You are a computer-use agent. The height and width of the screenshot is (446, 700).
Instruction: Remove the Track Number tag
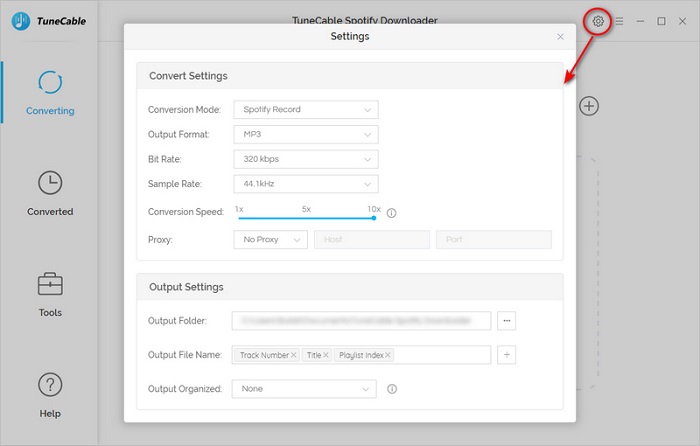pyautogui.click(x=294, y=355)
